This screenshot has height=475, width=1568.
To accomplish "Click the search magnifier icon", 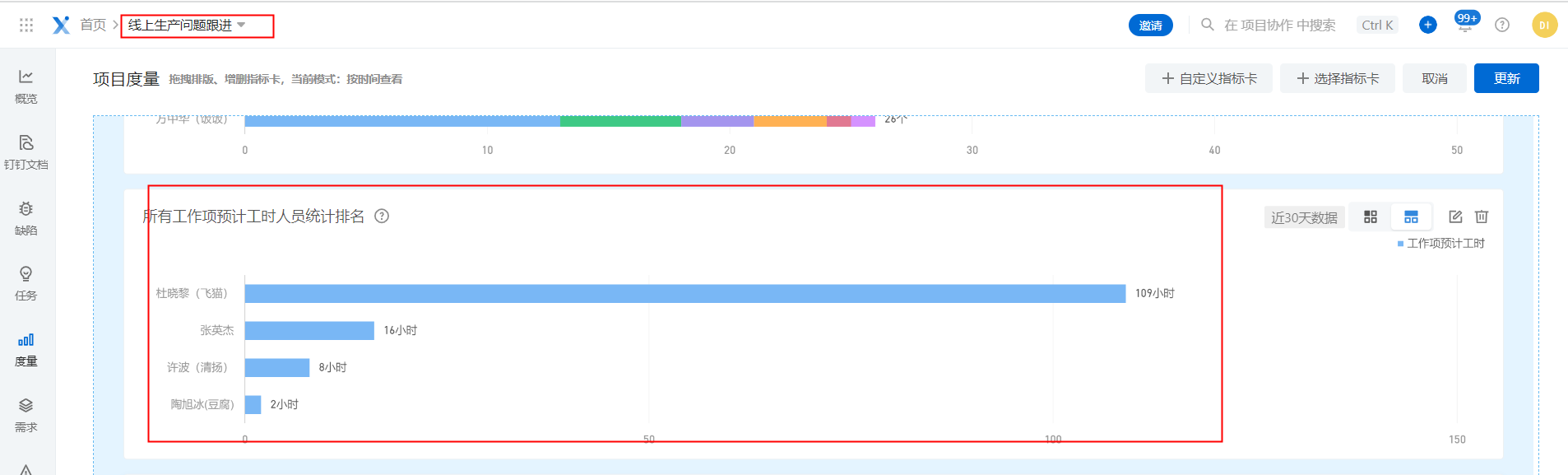I will 1207,25.
